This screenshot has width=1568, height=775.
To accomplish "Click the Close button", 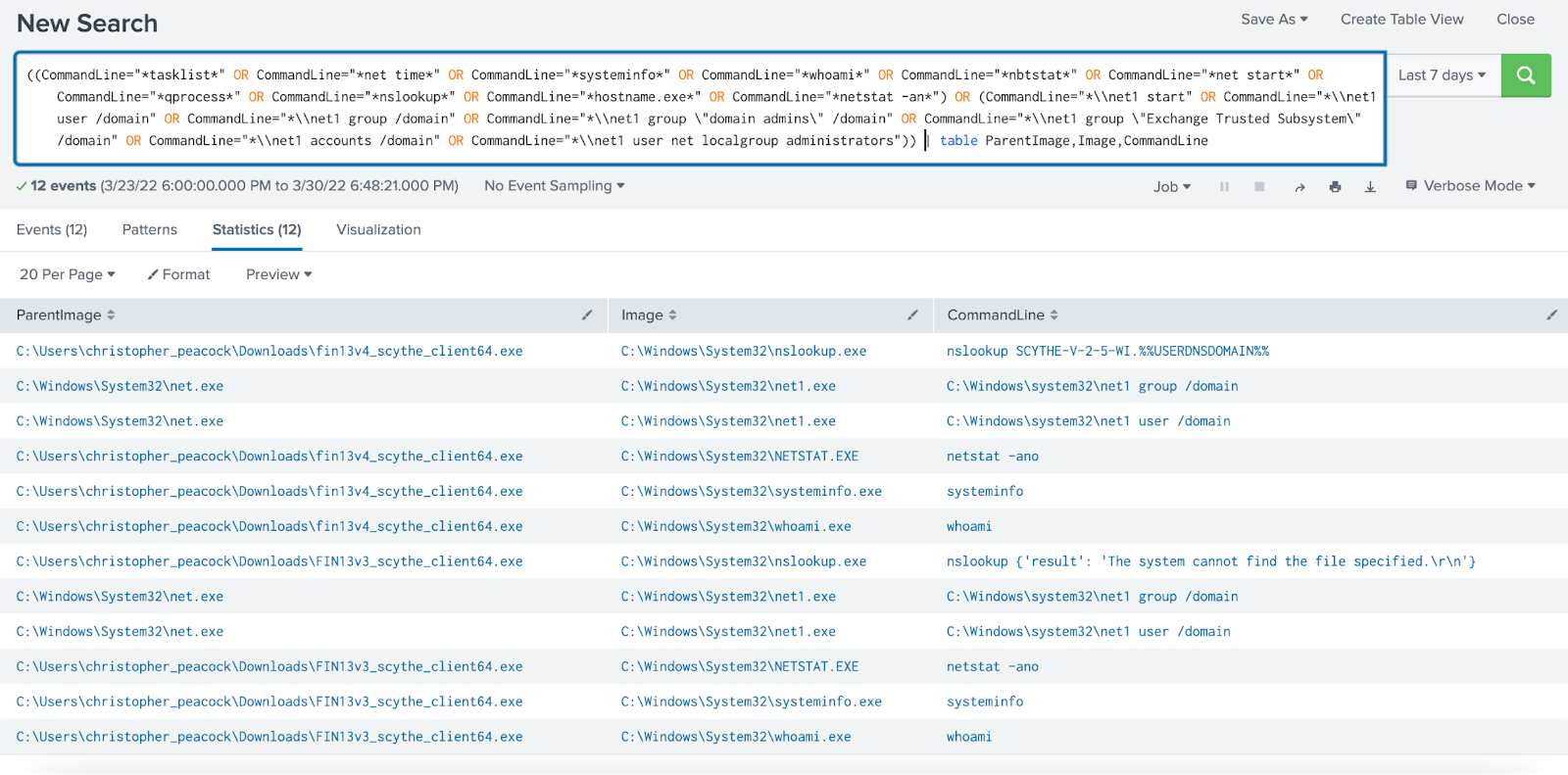I will pos(1515,19).
